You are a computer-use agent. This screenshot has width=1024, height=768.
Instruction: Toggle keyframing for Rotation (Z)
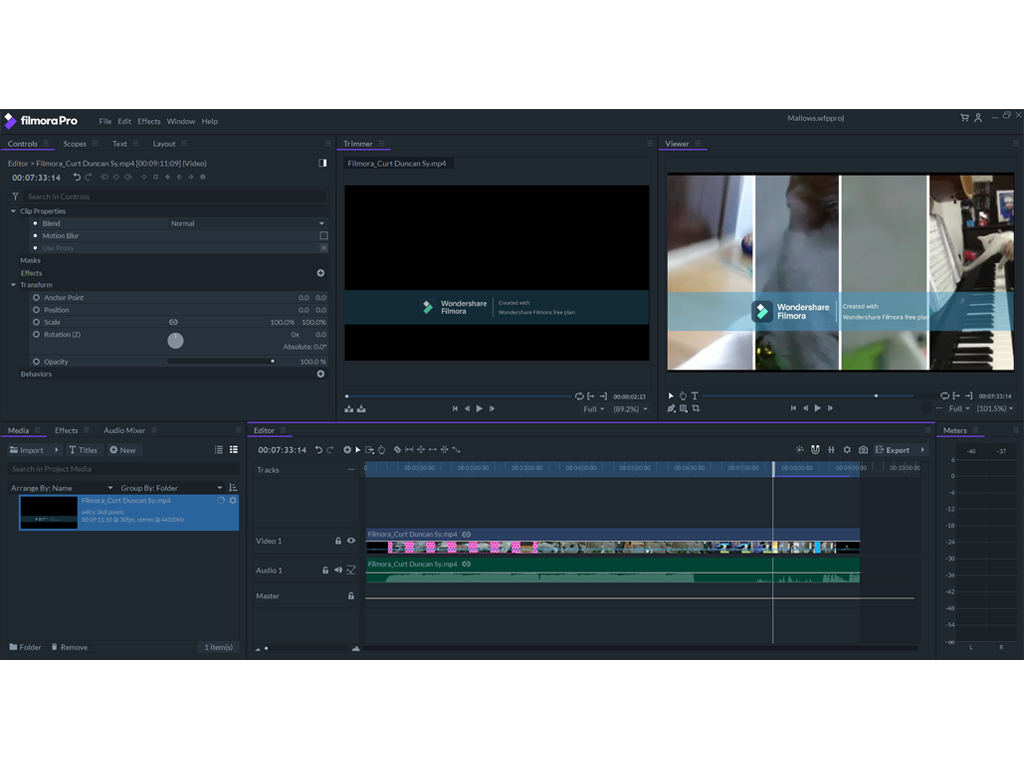pos(37,334)
